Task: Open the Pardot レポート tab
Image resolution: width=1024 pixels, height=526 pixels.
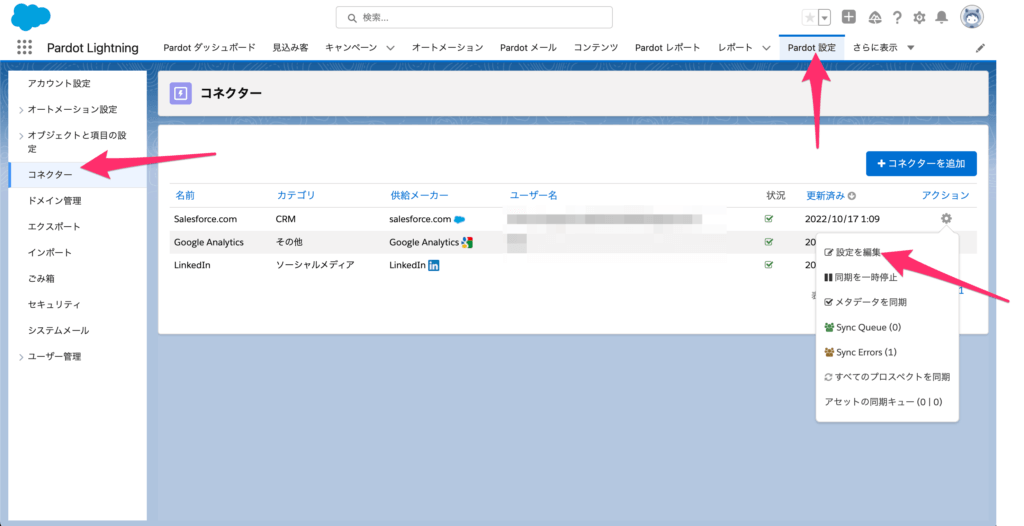Action: click(667, 48)
